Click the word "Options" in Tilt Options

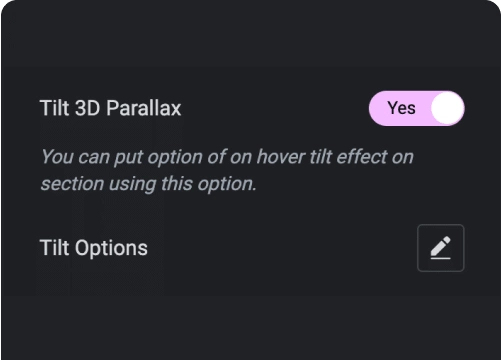coord(111,248)
